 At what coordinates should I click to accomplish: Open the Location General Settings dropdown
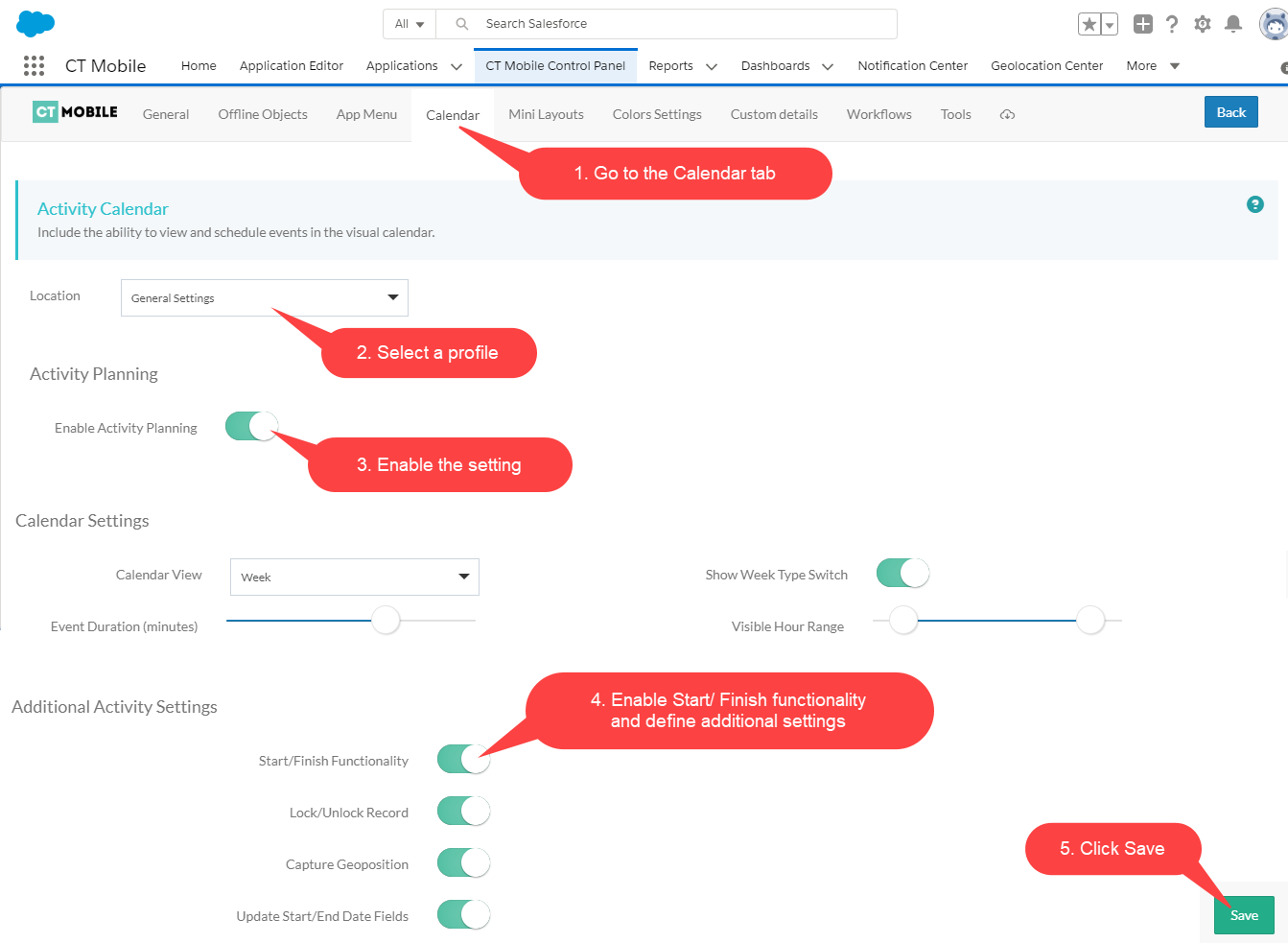[x=264, y=297]
